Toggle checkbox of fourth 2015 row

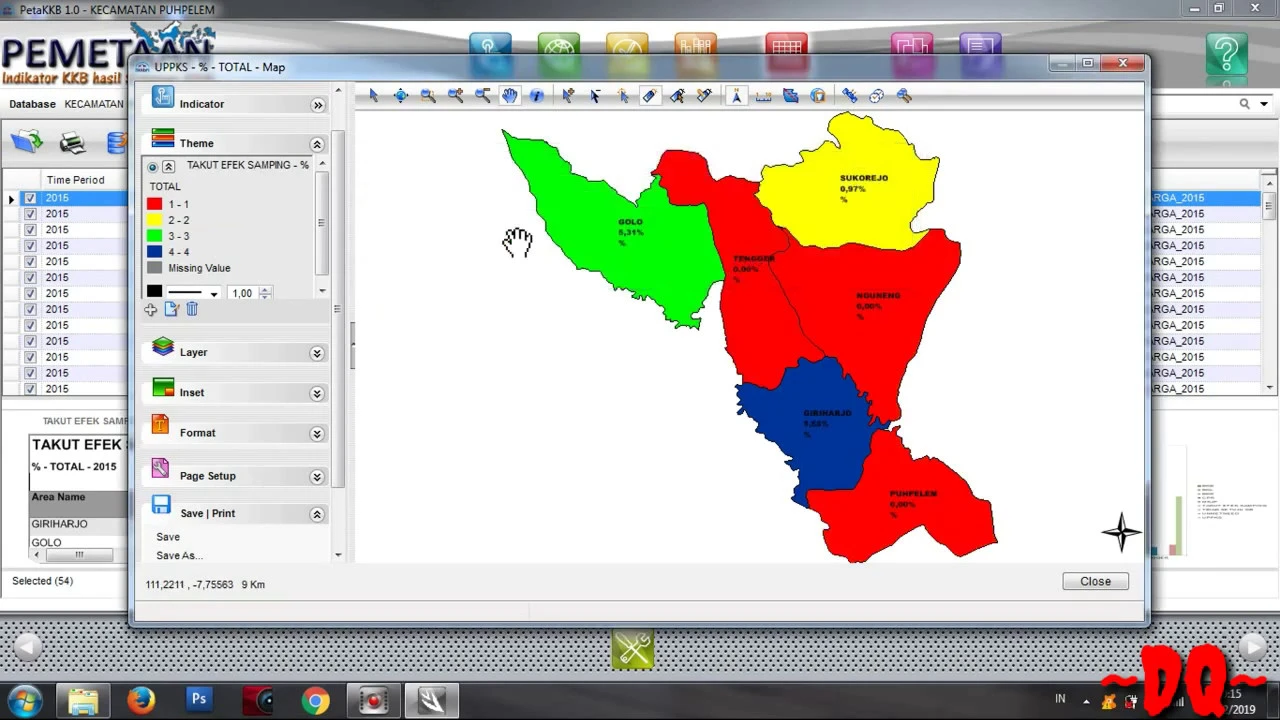[30, 246]
